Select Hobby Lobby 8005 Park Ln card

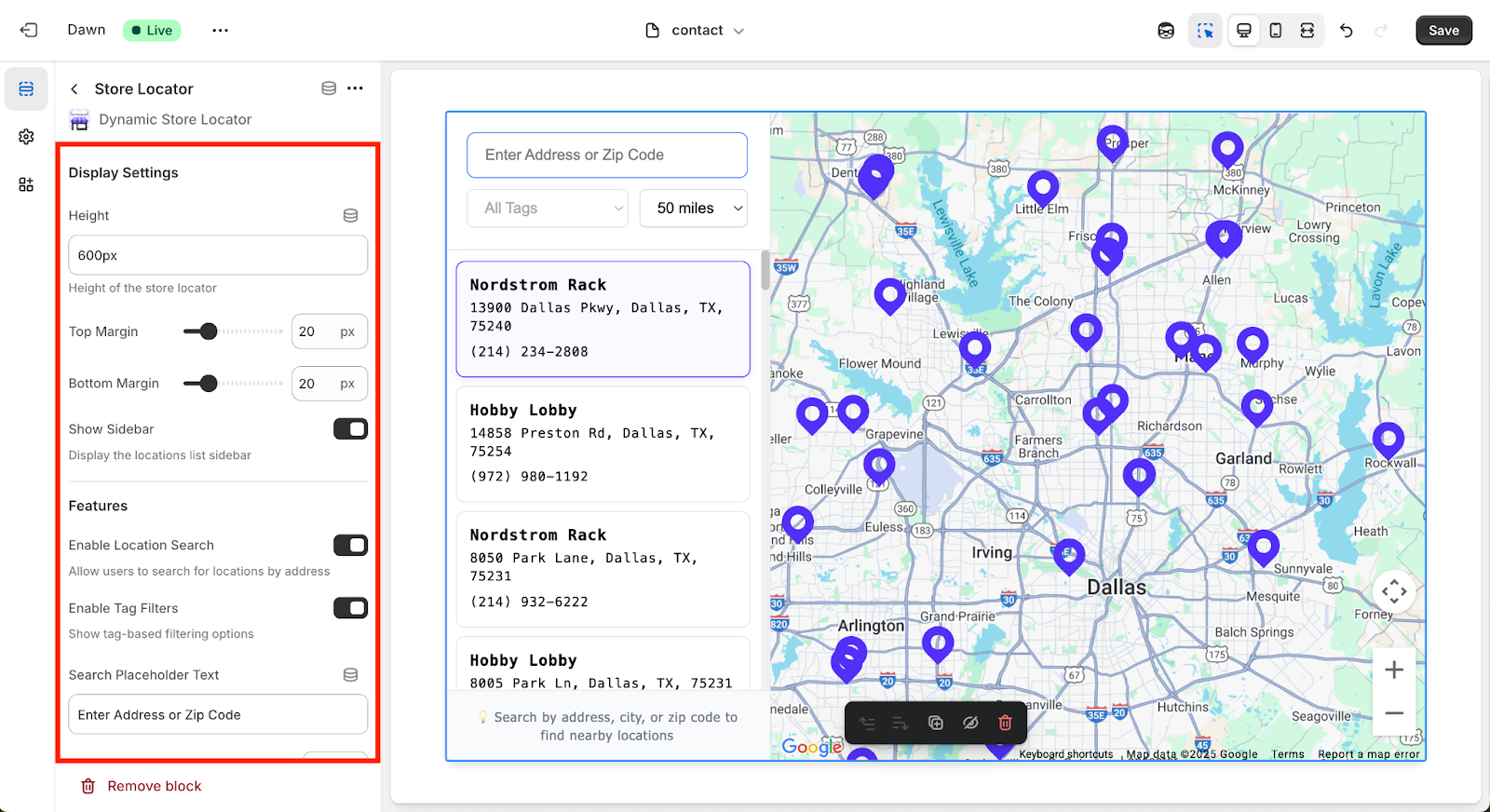pos(603,664)
